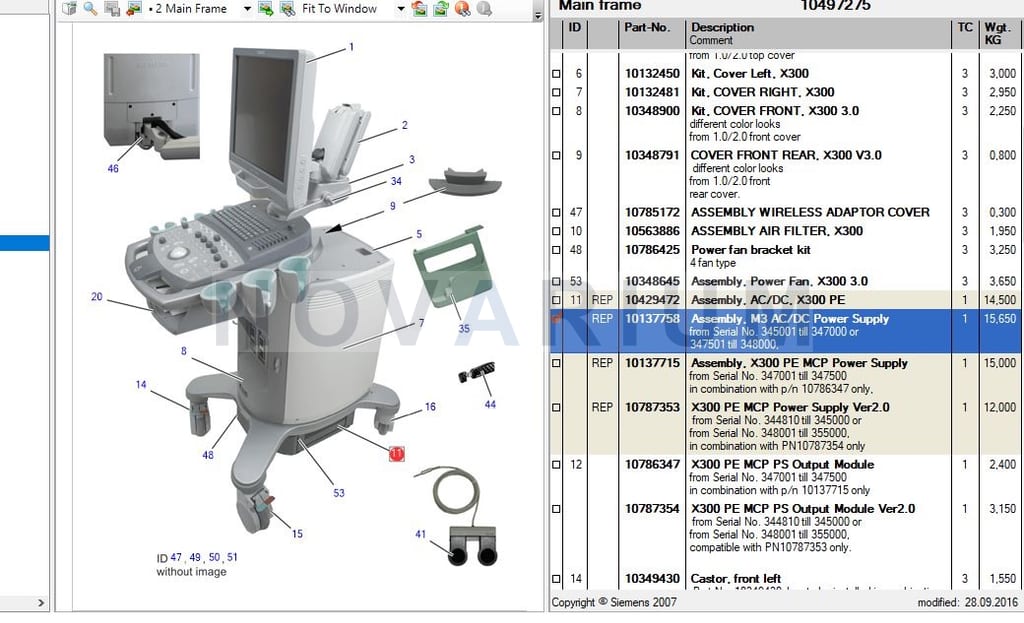Click the image search binoculars icon
1024x623 pixels.
point(287,8)
